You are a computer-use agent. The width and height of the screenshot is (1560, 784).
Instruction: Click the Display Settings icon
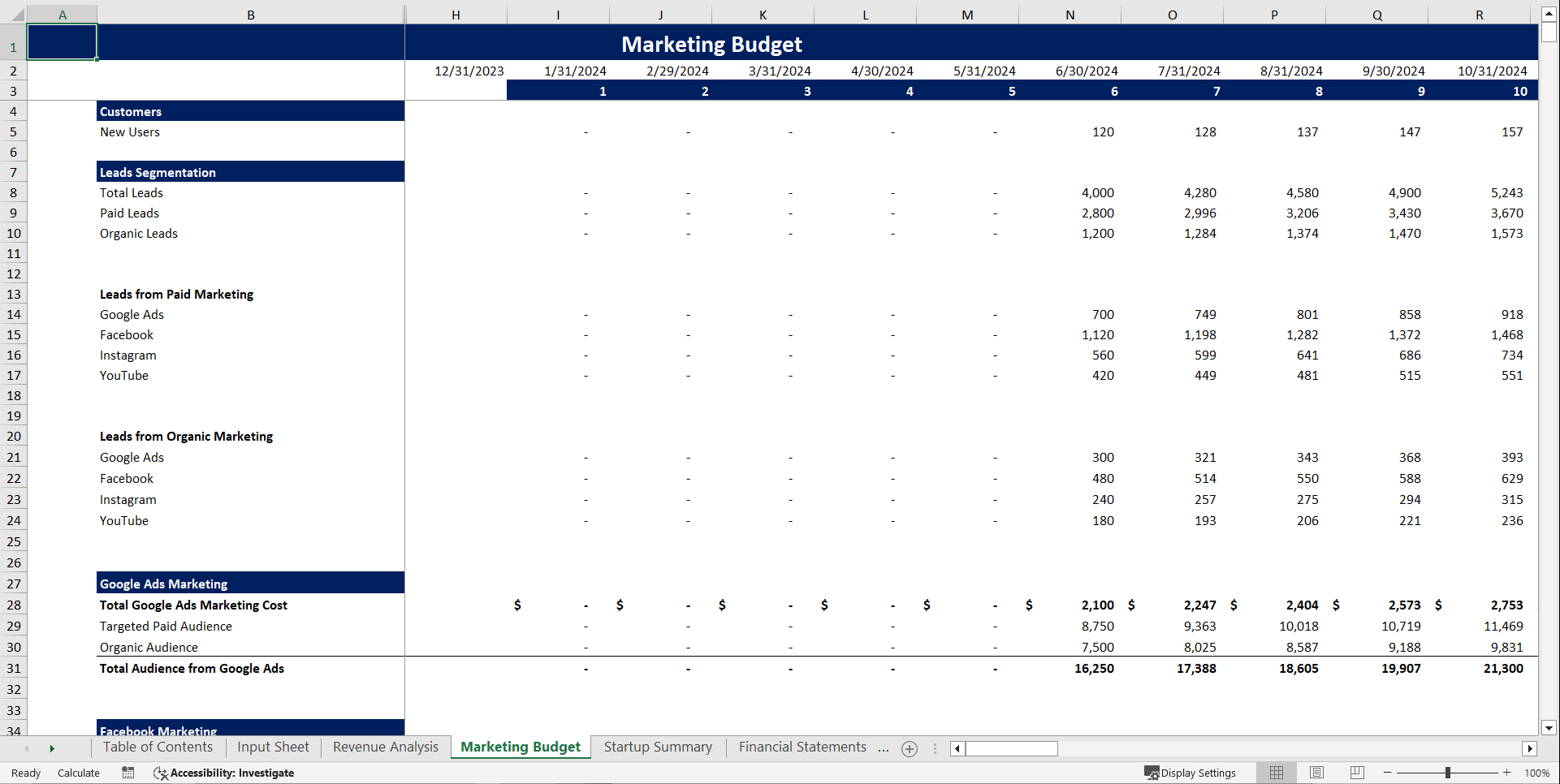tap(1191, 773)
